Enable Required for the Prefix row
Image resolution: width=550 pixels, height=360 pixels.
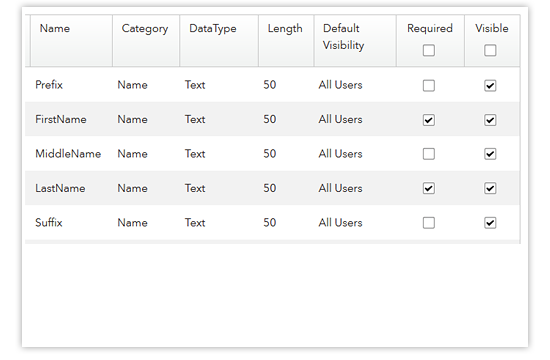point(429,85)
